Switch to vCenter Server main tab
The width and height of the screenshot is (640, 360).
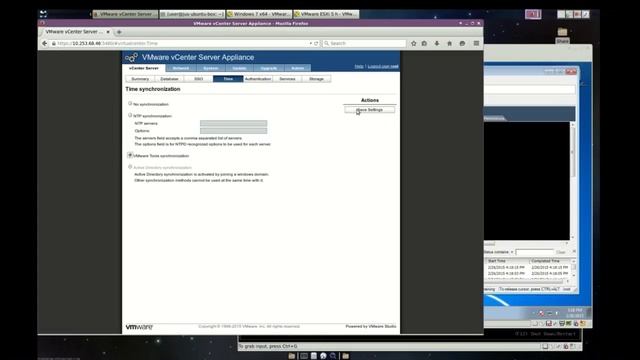pos(144,68)
